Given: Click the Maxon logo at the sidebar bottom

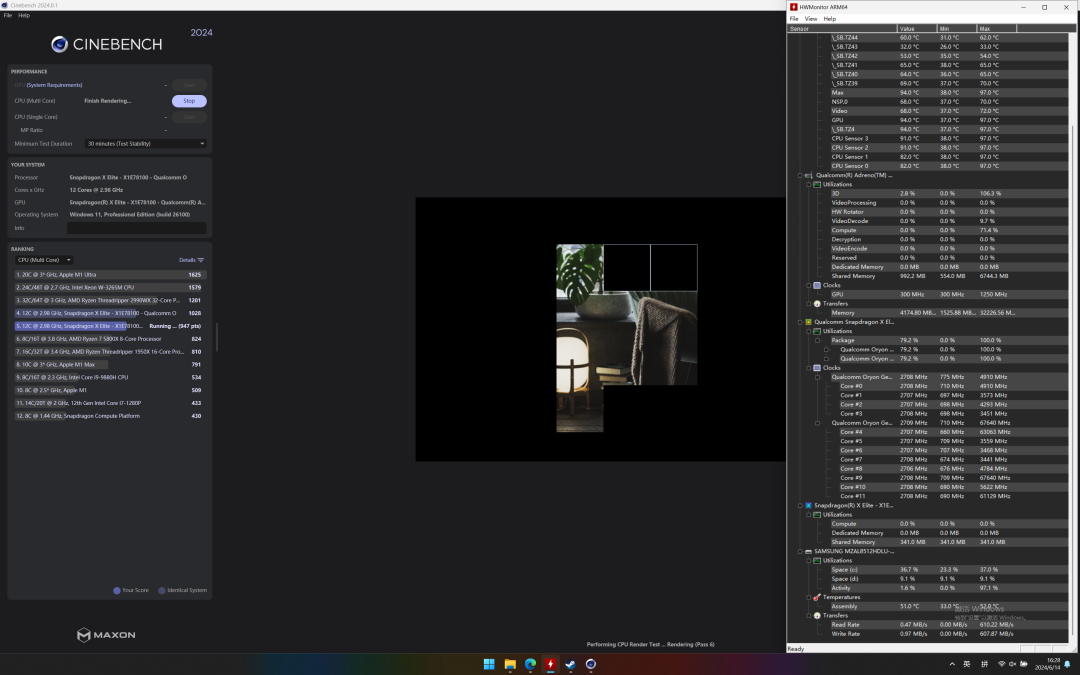Looking at the screenshot, I should [x=105, y=634].
